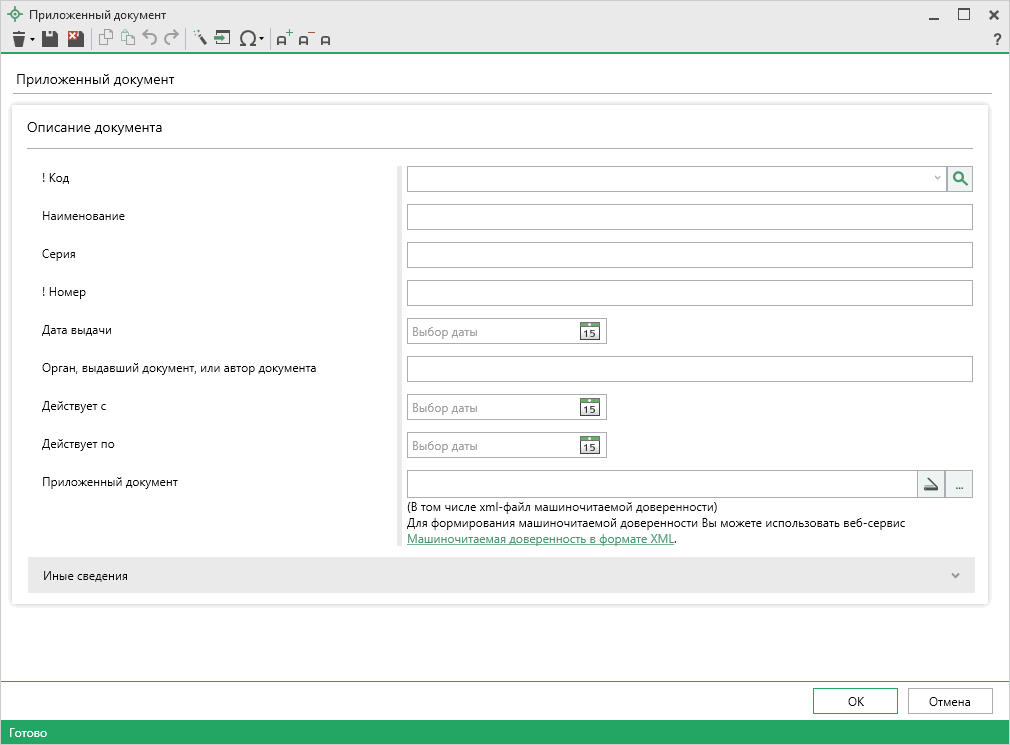Open the dropdown arrow next to Omega
The height and width of the screenshot is (745, 1010).
262,39
